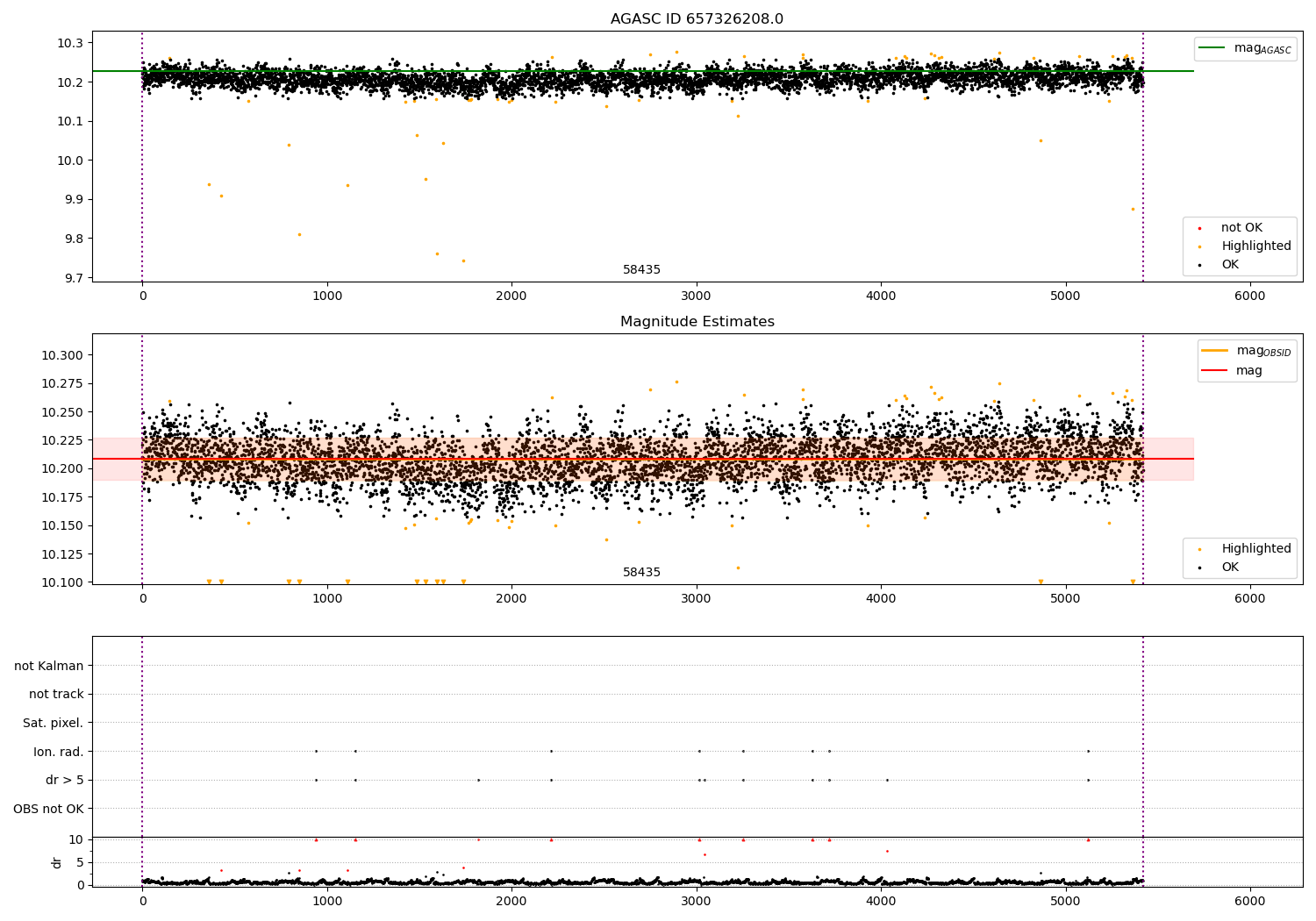
Task: Select 'Highlighted' legend entry in Magnitude Estimates plot
Action: coord(1256,549)
